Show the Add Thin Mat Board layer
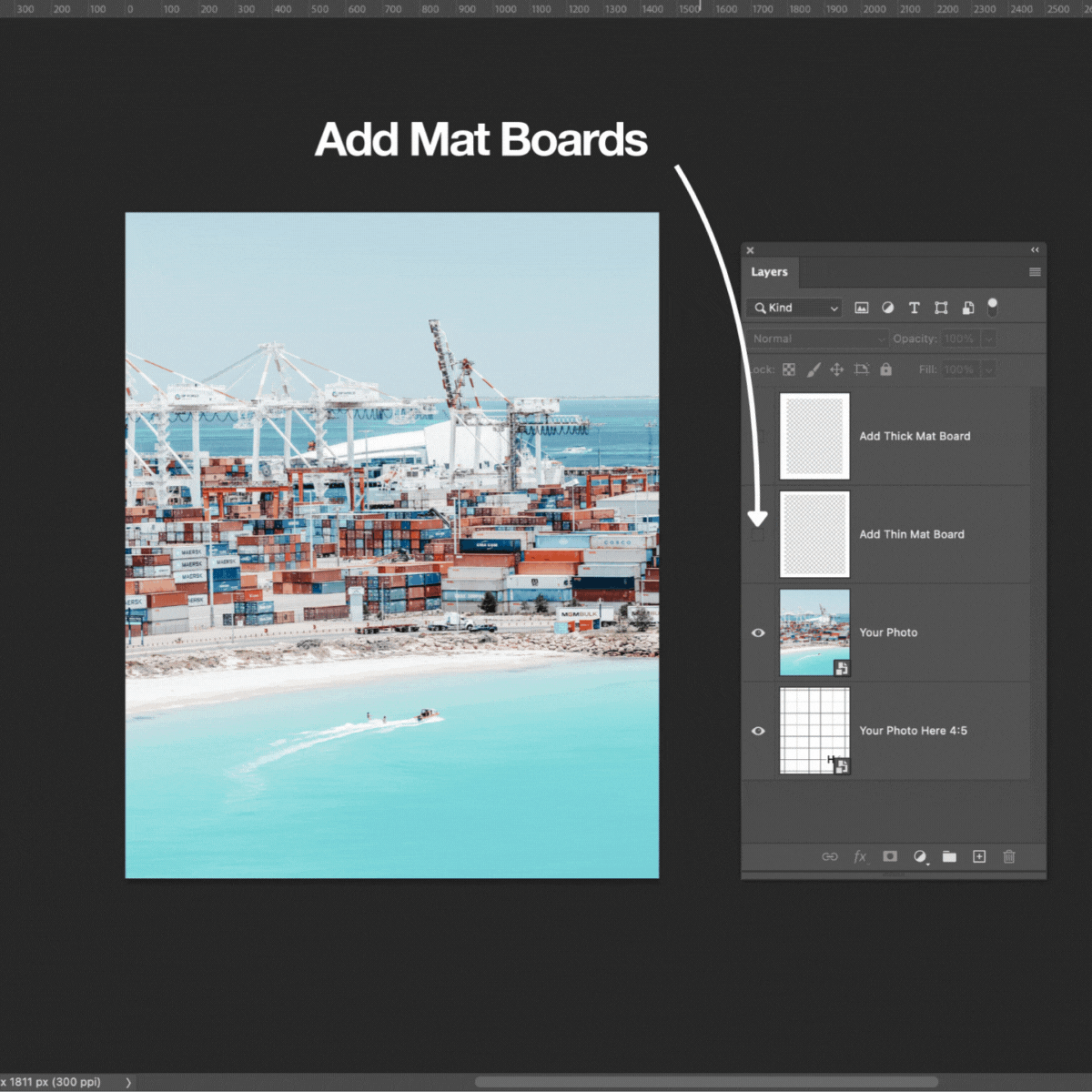The image size is (1092, 1092). (x=758, y=535)
